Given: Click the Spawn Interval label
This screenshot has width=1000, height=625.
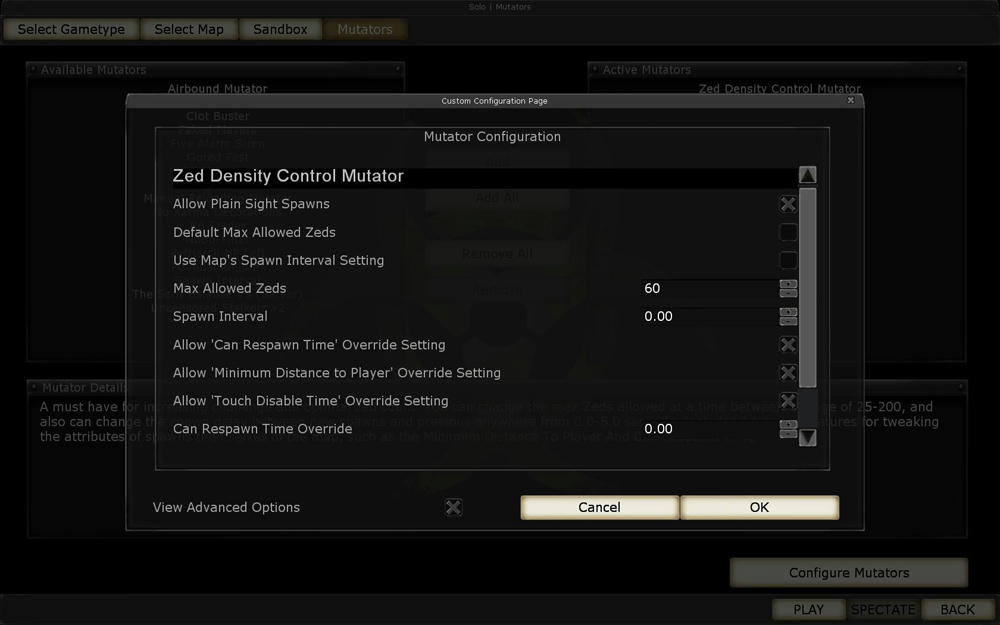Looking at the screenshot, I should click(x=220, y=316).
